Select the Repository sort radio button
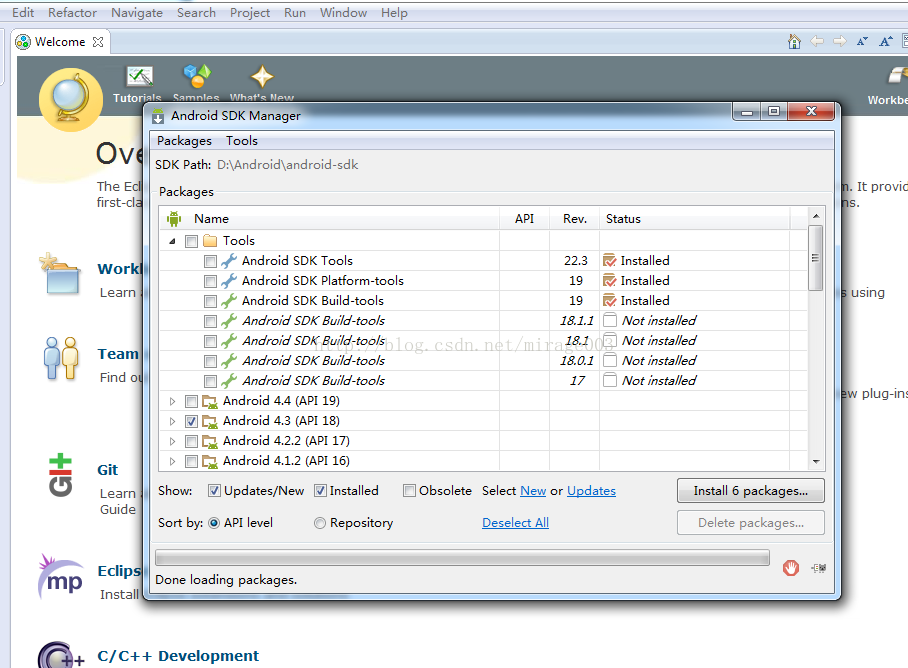 [320, 523]
